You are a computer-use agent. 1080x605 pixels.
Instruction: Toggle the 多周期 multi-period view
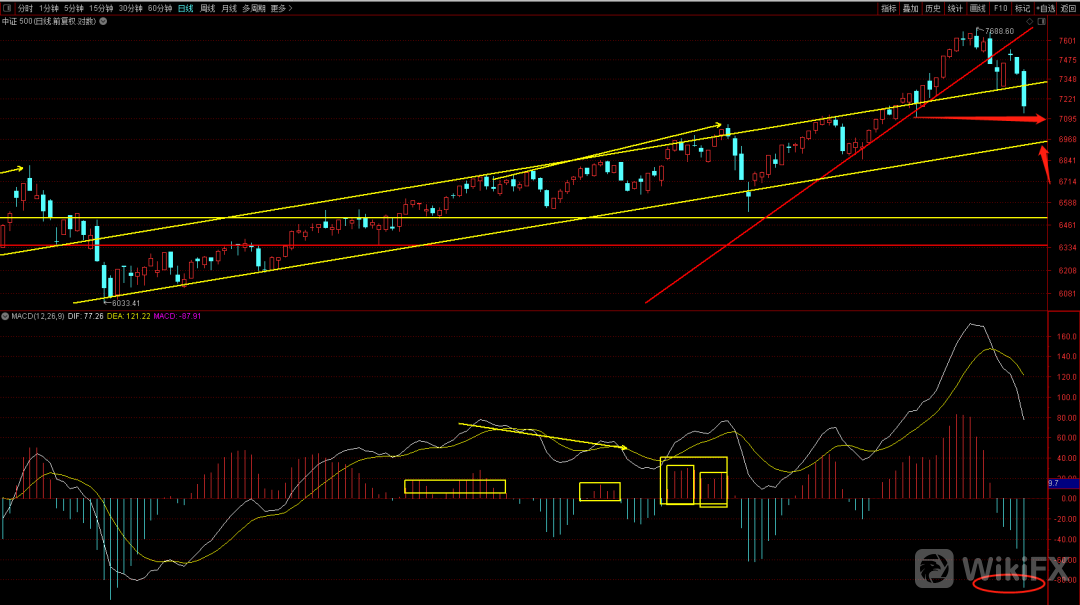tap(254, 8)
